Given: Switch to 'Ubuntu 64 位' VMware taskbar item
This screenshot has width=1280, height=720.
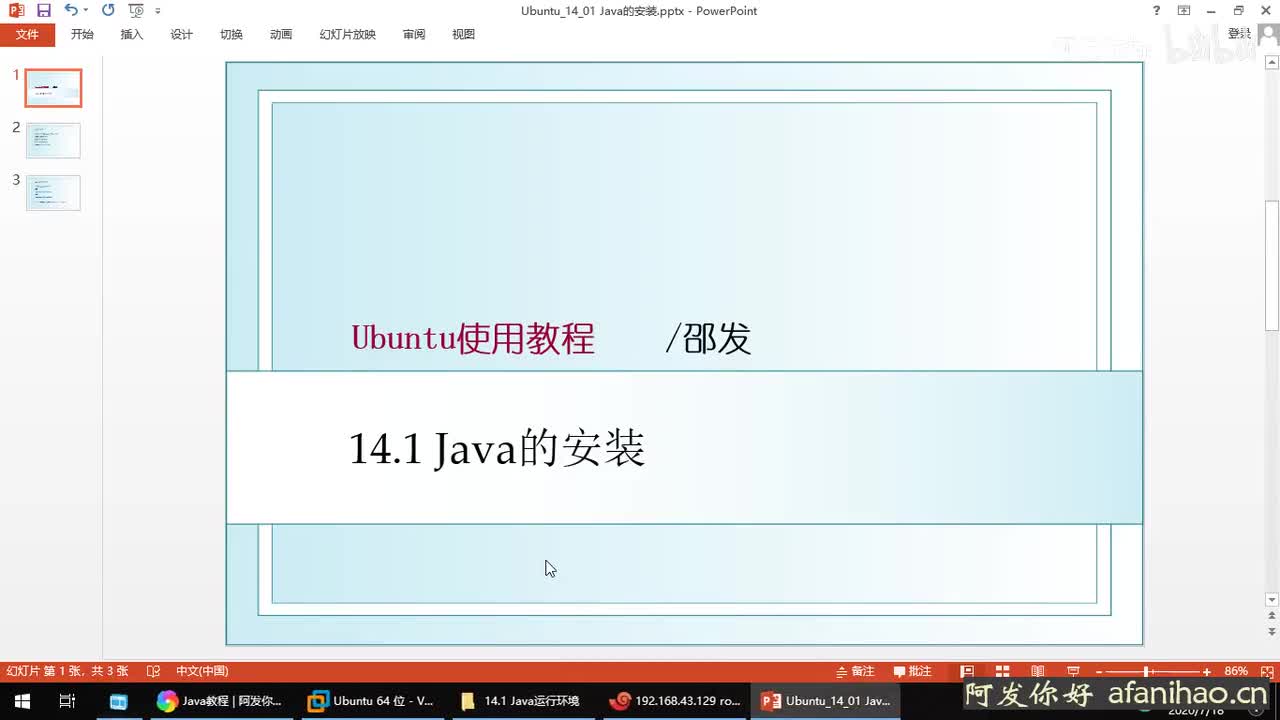Looking at the screenshot, I should 371,701.
